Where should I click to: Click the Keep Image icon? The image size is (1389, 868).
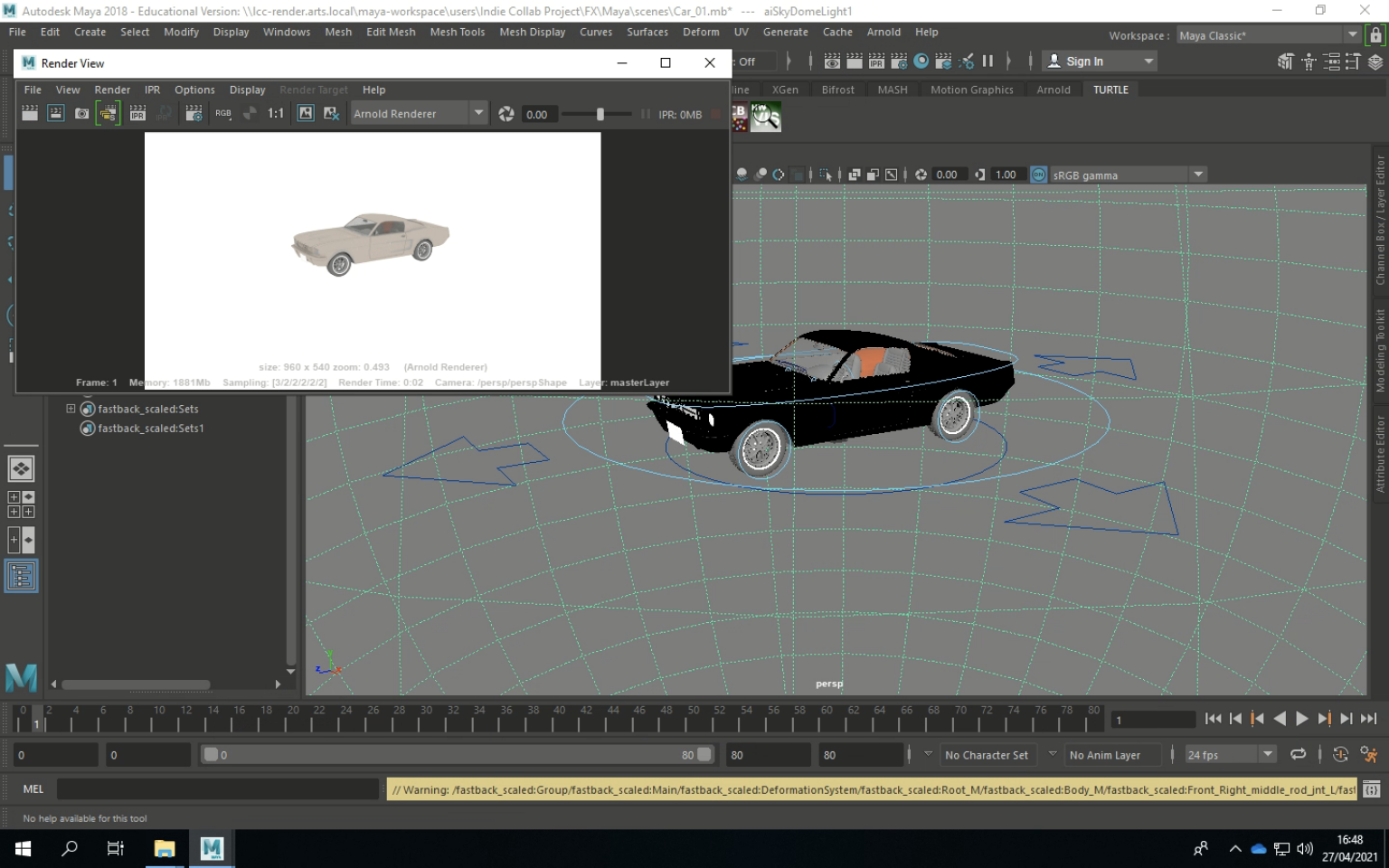(306, 114)
